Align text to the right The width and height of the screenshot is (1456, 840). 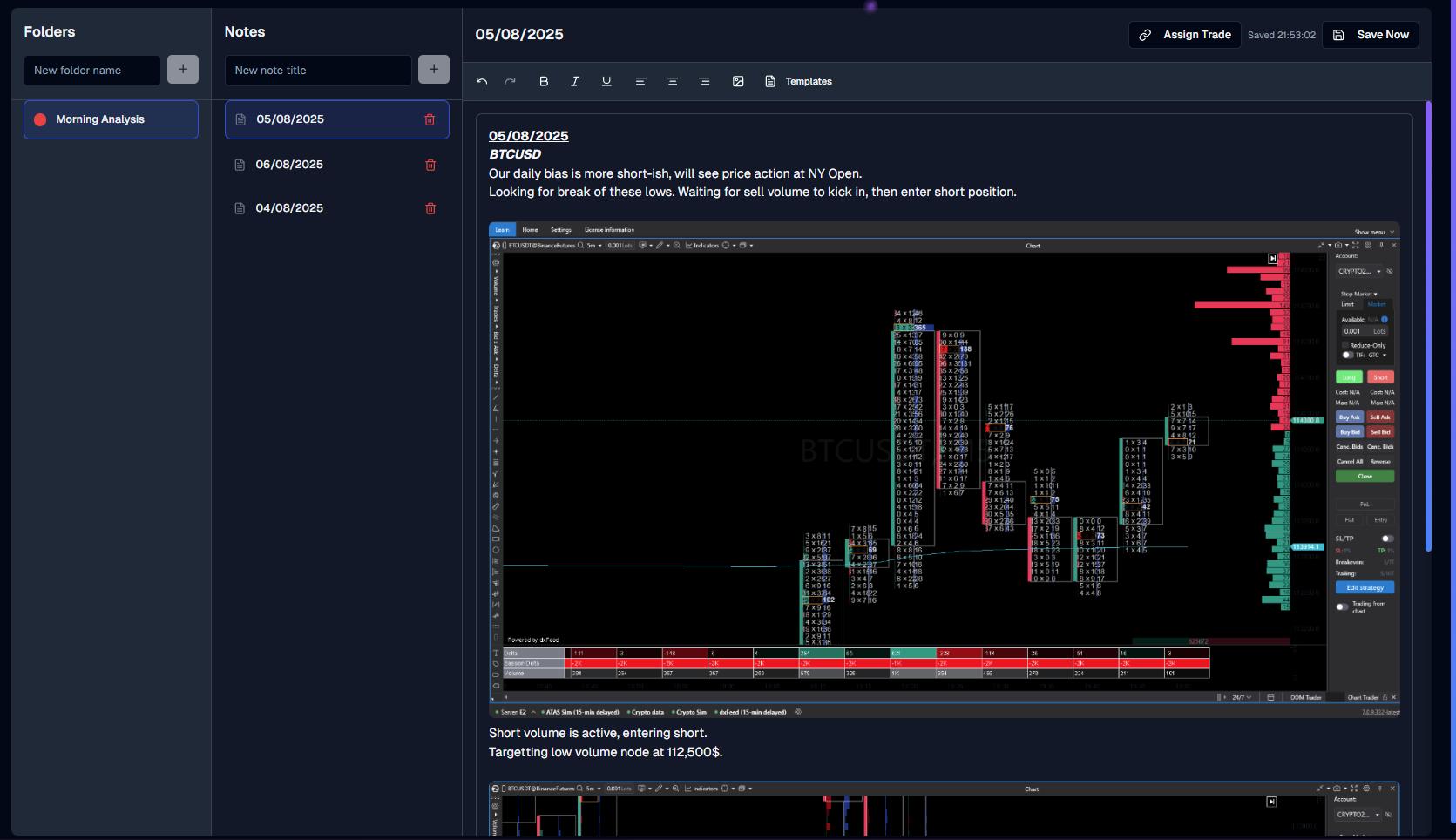coord(704,81)
